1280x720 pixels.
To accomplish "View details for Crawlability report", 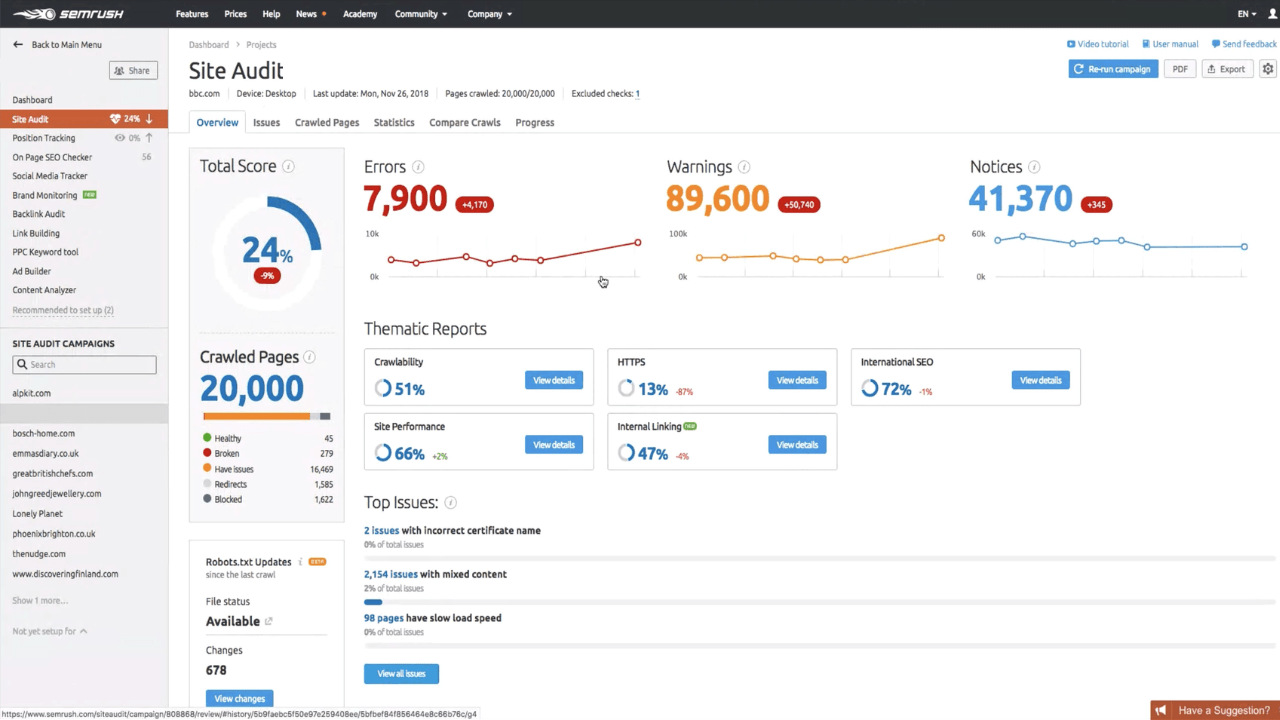I will (x=554, y=380).
